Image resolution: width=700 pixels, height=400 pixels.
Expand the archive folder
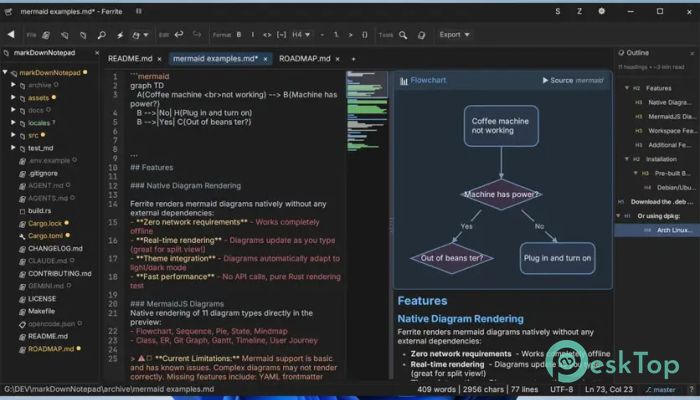[13, 84]
